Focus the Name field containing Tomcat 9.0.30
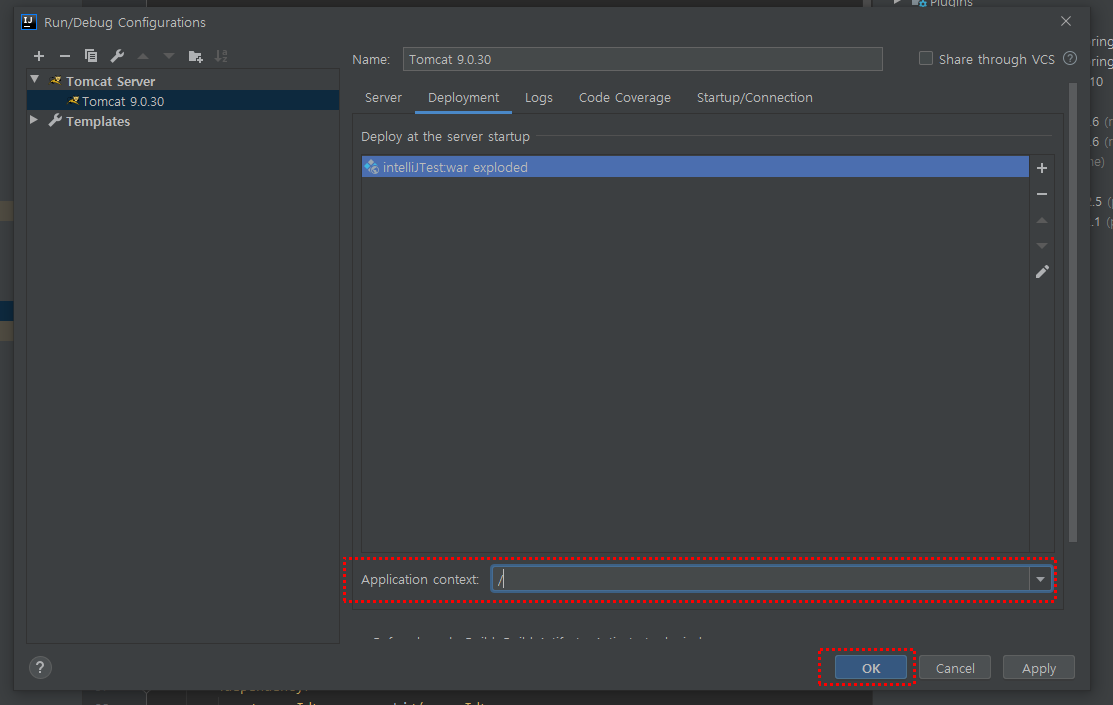1113x705 pixels. click(x=642, y=59)
